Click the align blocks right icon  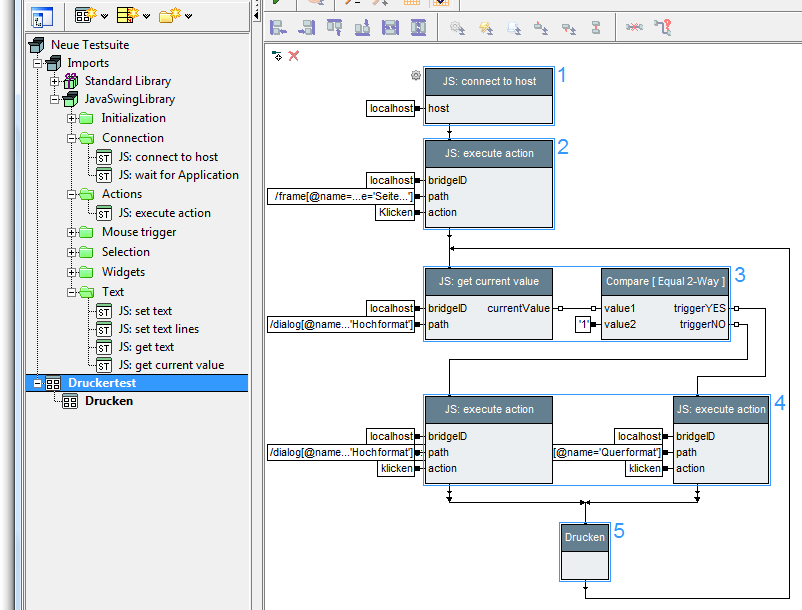(x=307, y=27)
